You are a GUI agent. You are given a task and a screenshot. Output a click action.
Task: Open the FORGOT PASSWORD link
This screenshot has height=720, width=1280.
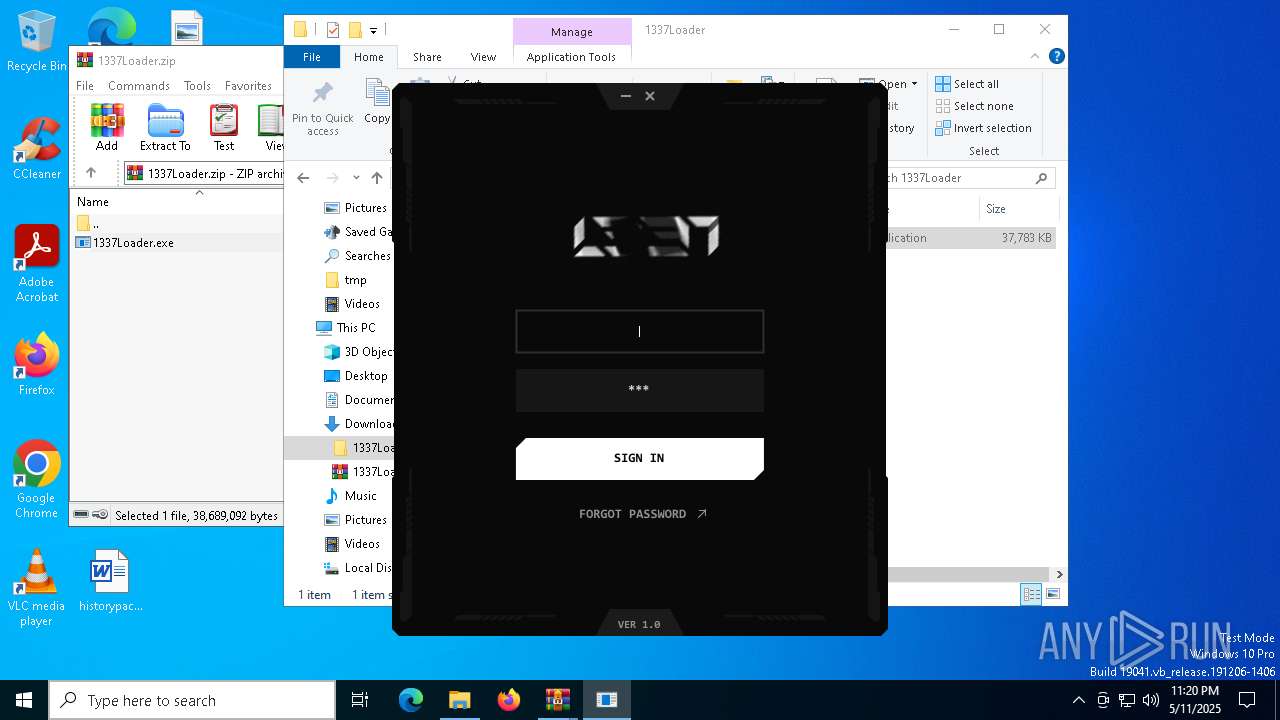(642, 514)
